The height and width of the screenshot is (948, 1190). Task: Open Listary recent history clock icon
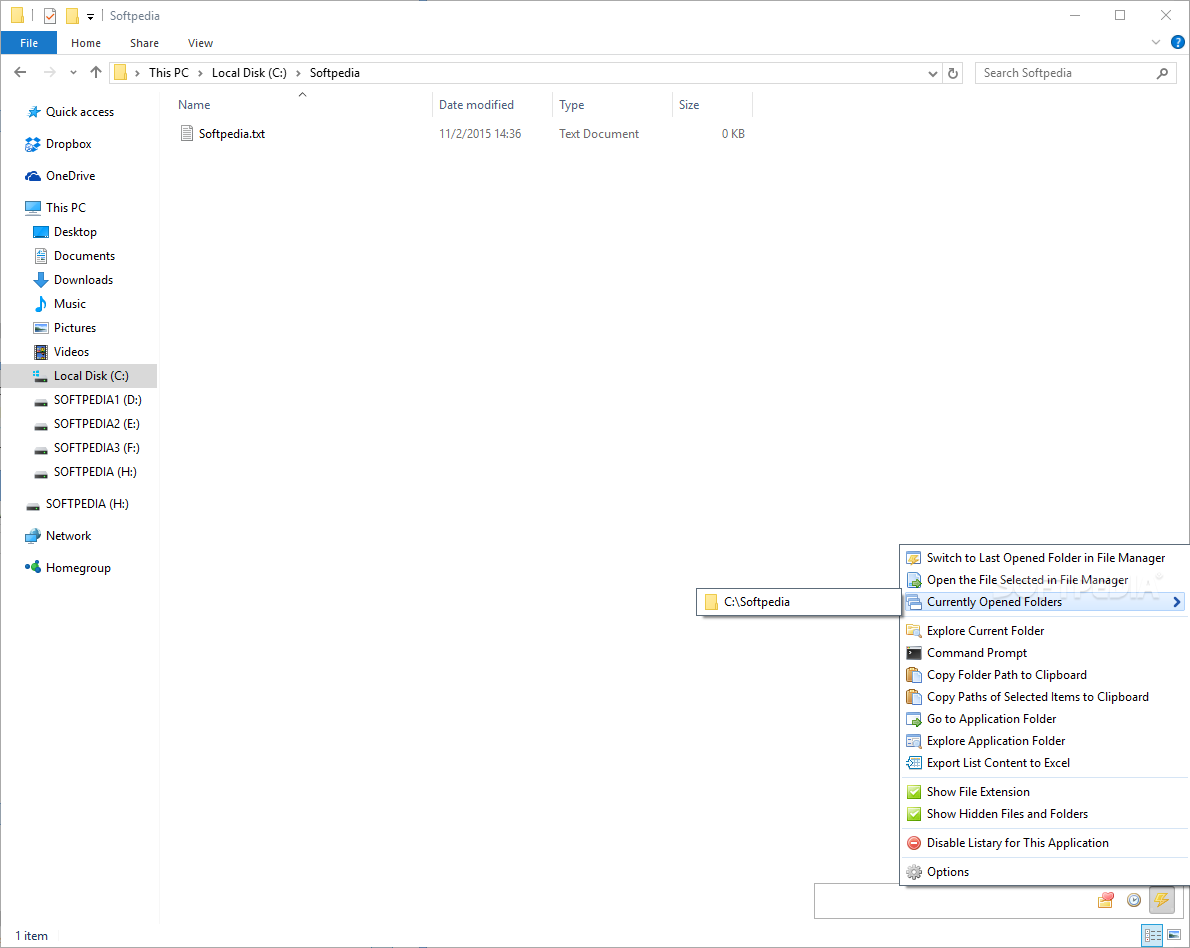click(x=1134, y=900)
